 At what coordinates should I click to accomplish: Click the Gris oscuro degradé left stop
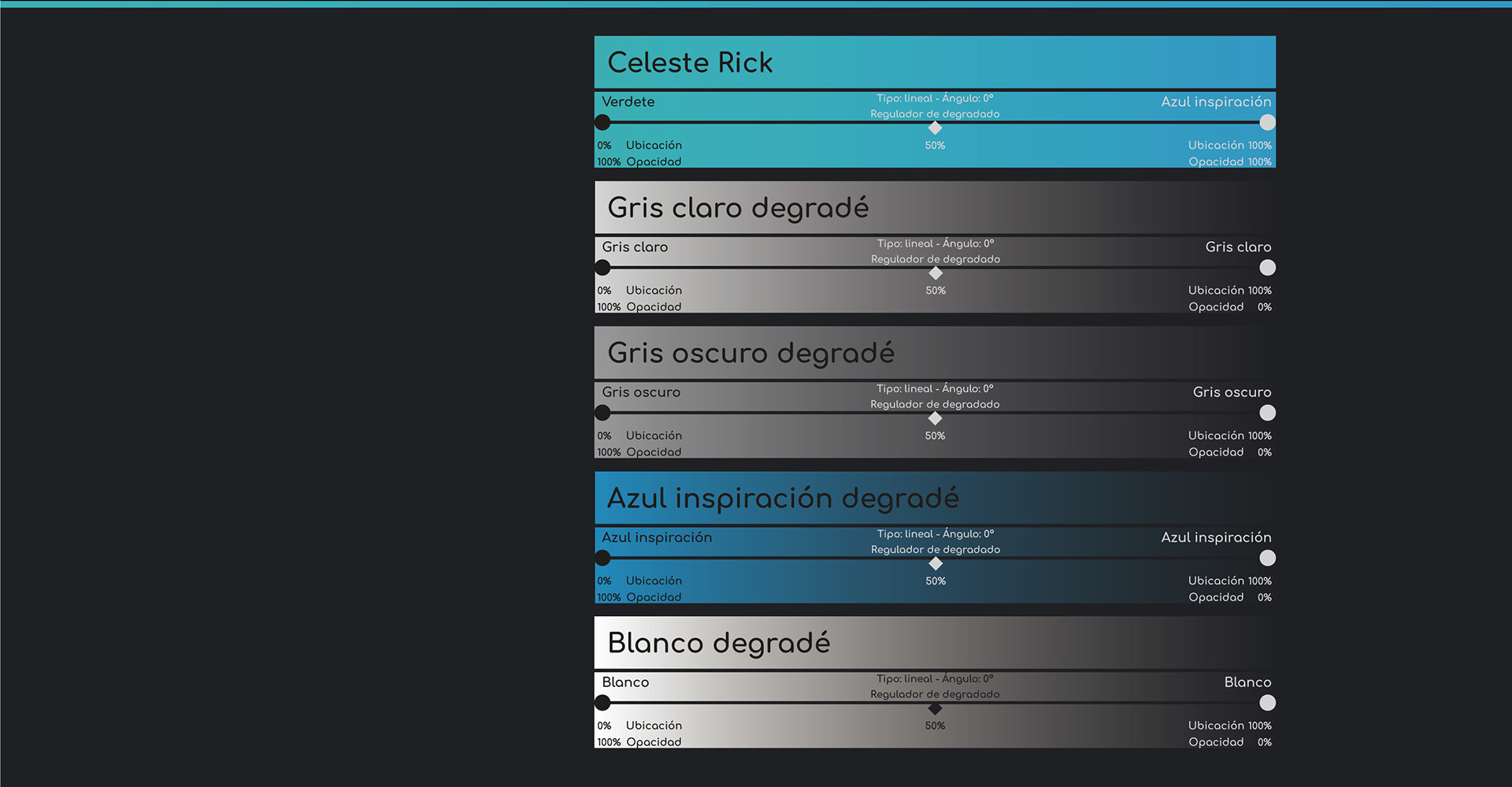[602, 413]
